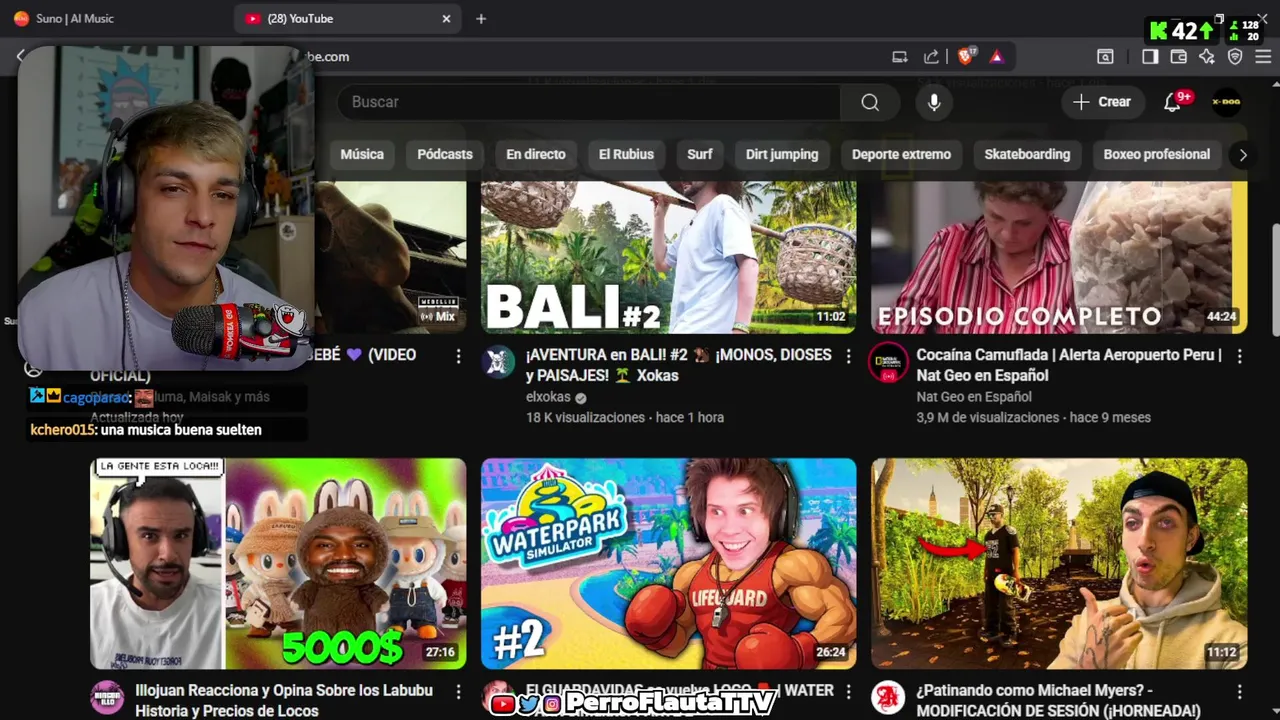This screenshot has width=1280, height=720.
Task: Select the Boxeo profesional chip
Action: [1157, 154]
